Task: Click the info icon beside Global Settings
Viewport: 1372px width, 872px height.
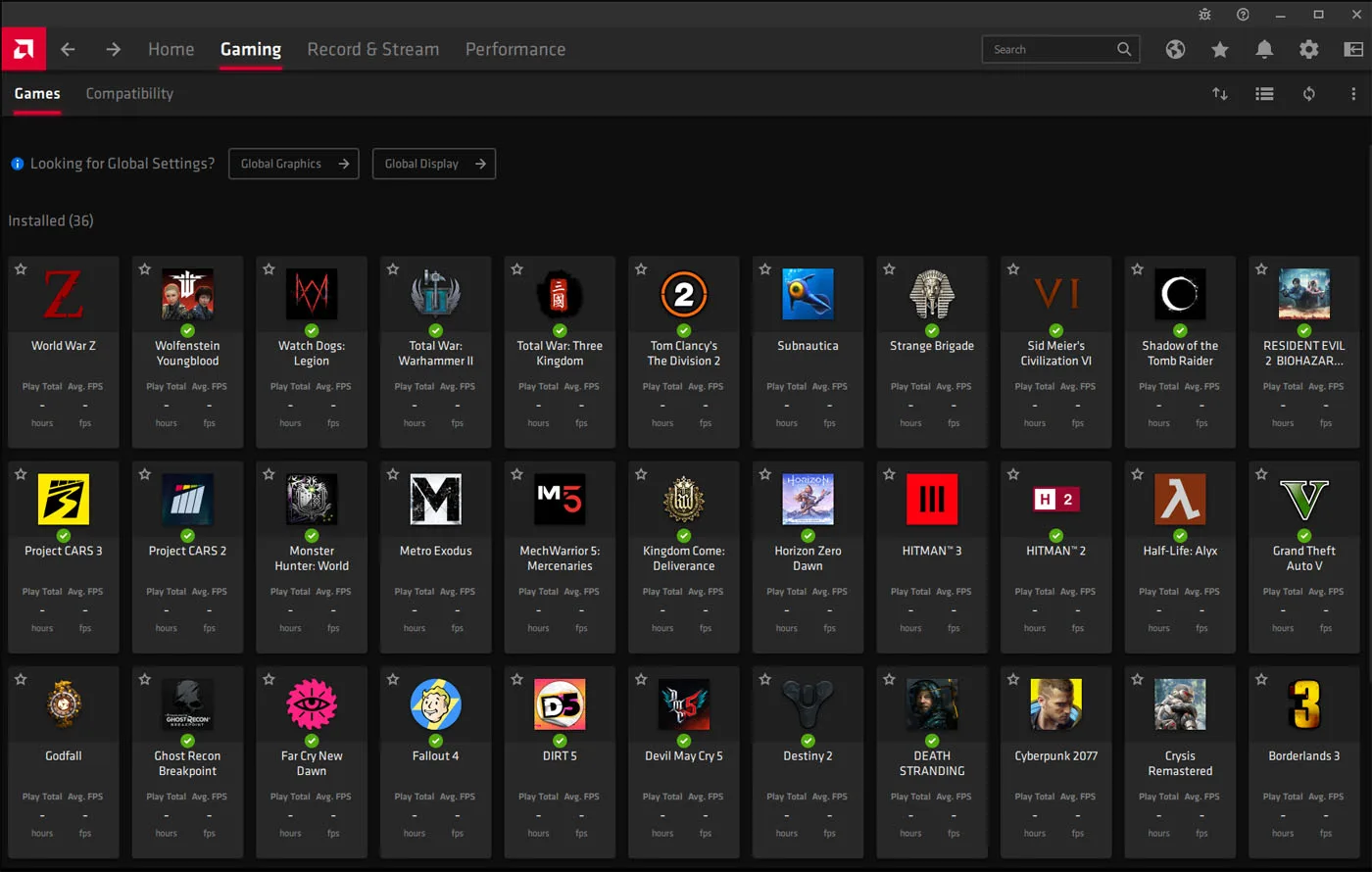Action: coord(17,164)
